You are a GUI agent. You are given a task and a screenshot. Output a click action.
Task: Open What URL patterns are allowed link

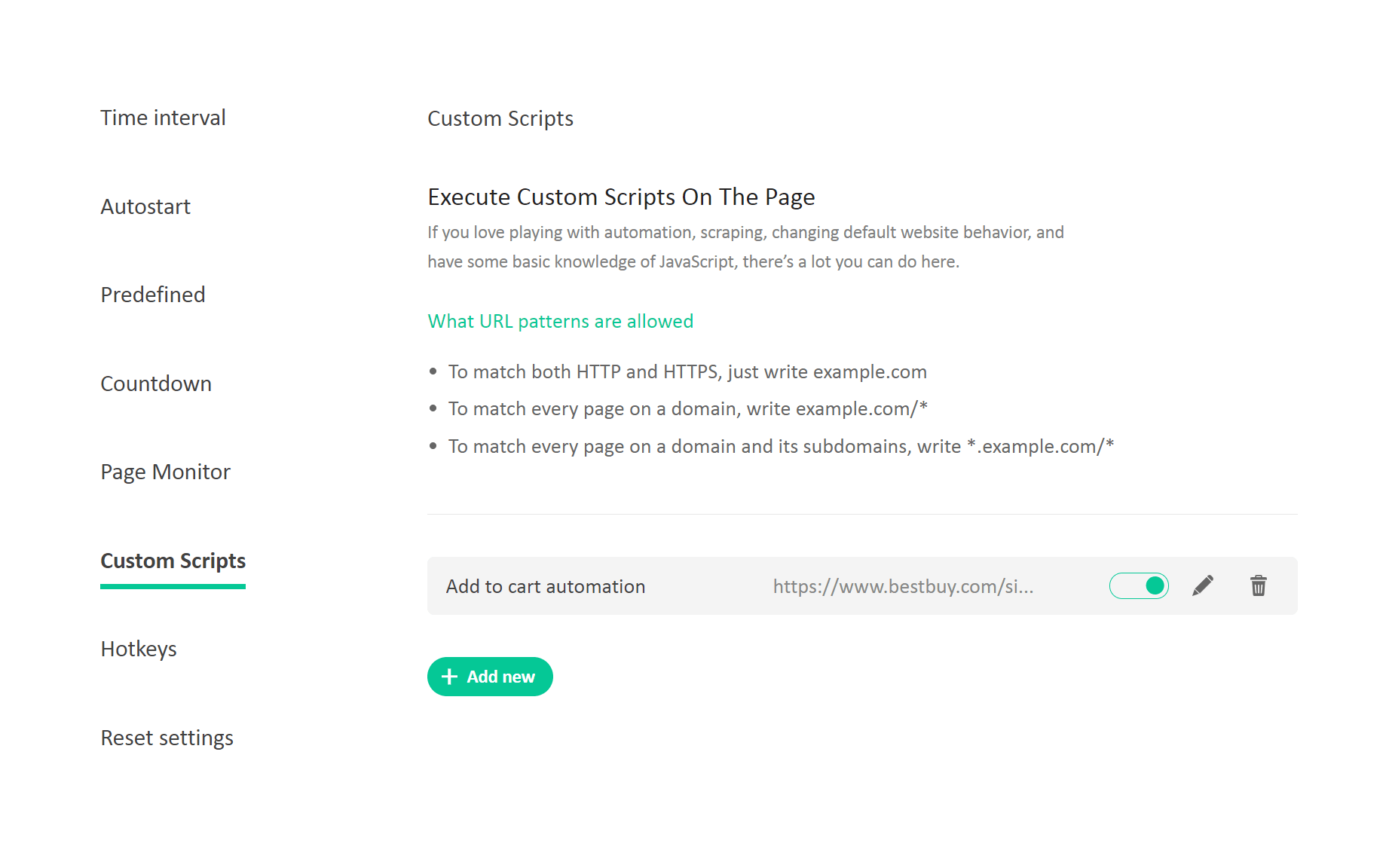pos(560,321)
